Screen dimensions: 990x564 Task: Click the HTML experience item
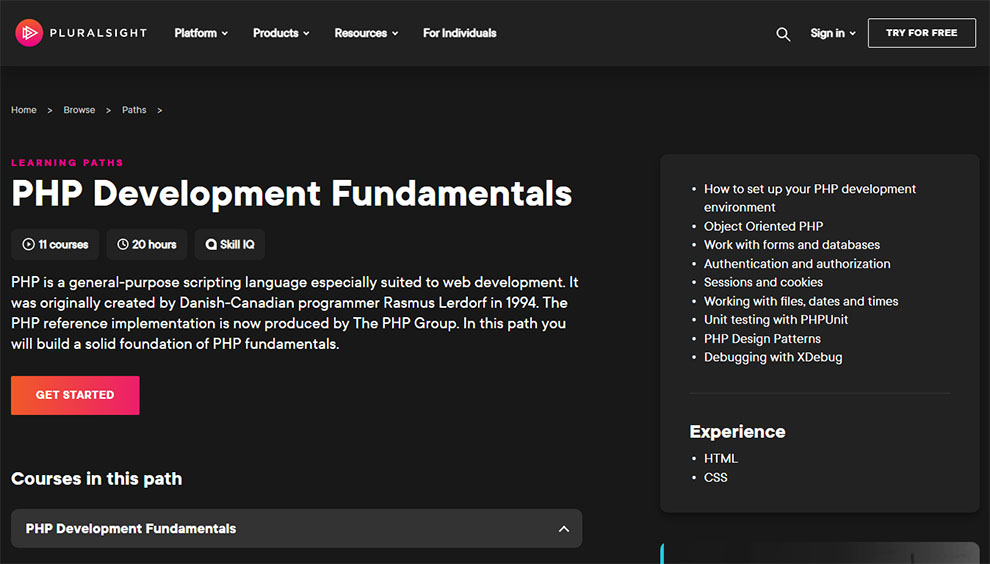pos(720,459)
